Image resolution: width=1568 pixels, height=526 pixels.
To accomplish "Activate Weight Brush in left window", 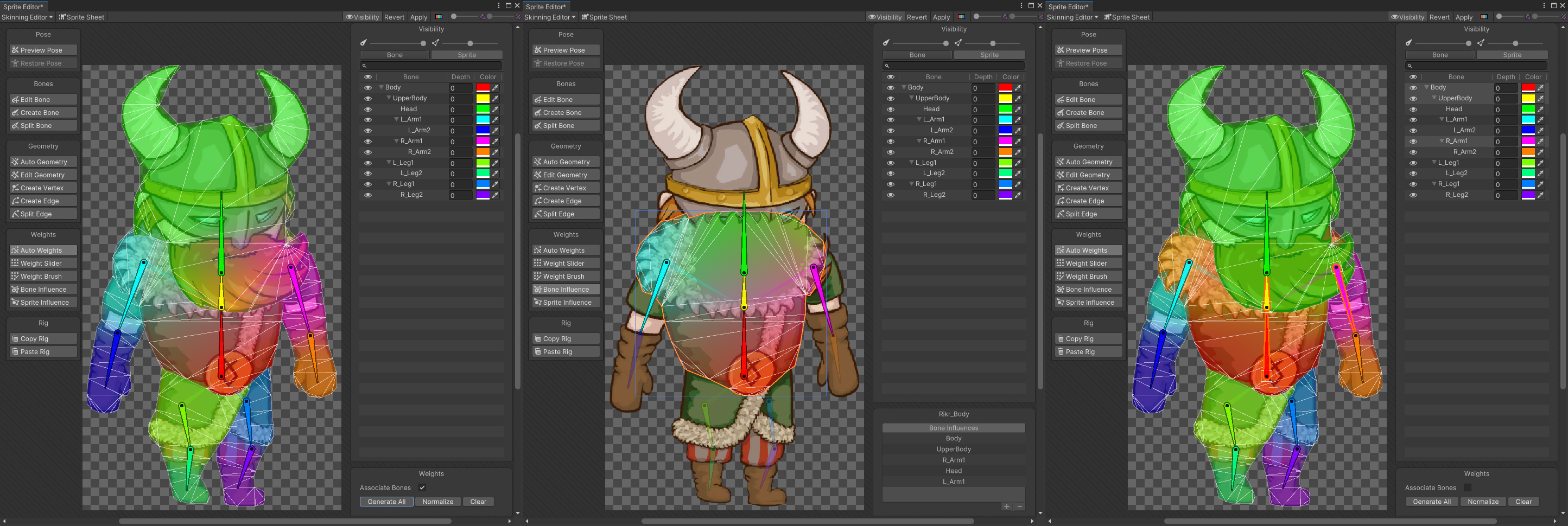I will 43,277.
